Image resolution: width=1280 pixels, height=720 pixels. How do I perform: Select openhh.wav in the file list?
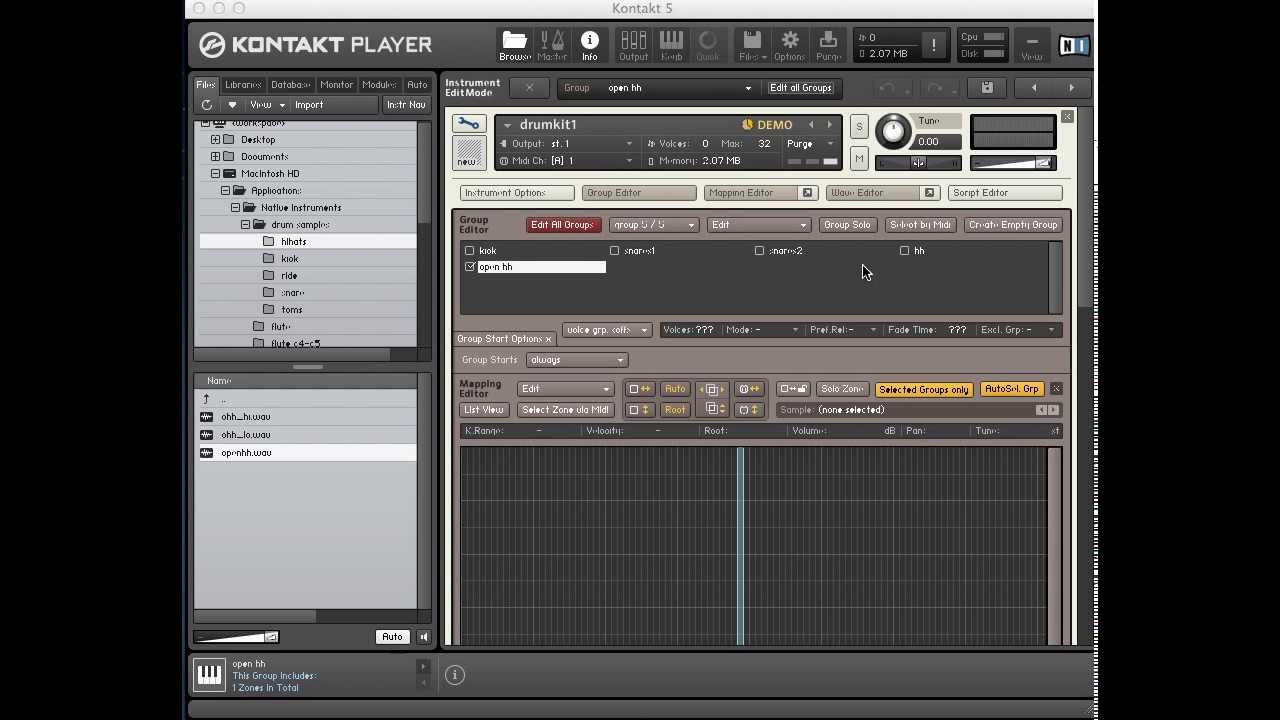(305, 453)
